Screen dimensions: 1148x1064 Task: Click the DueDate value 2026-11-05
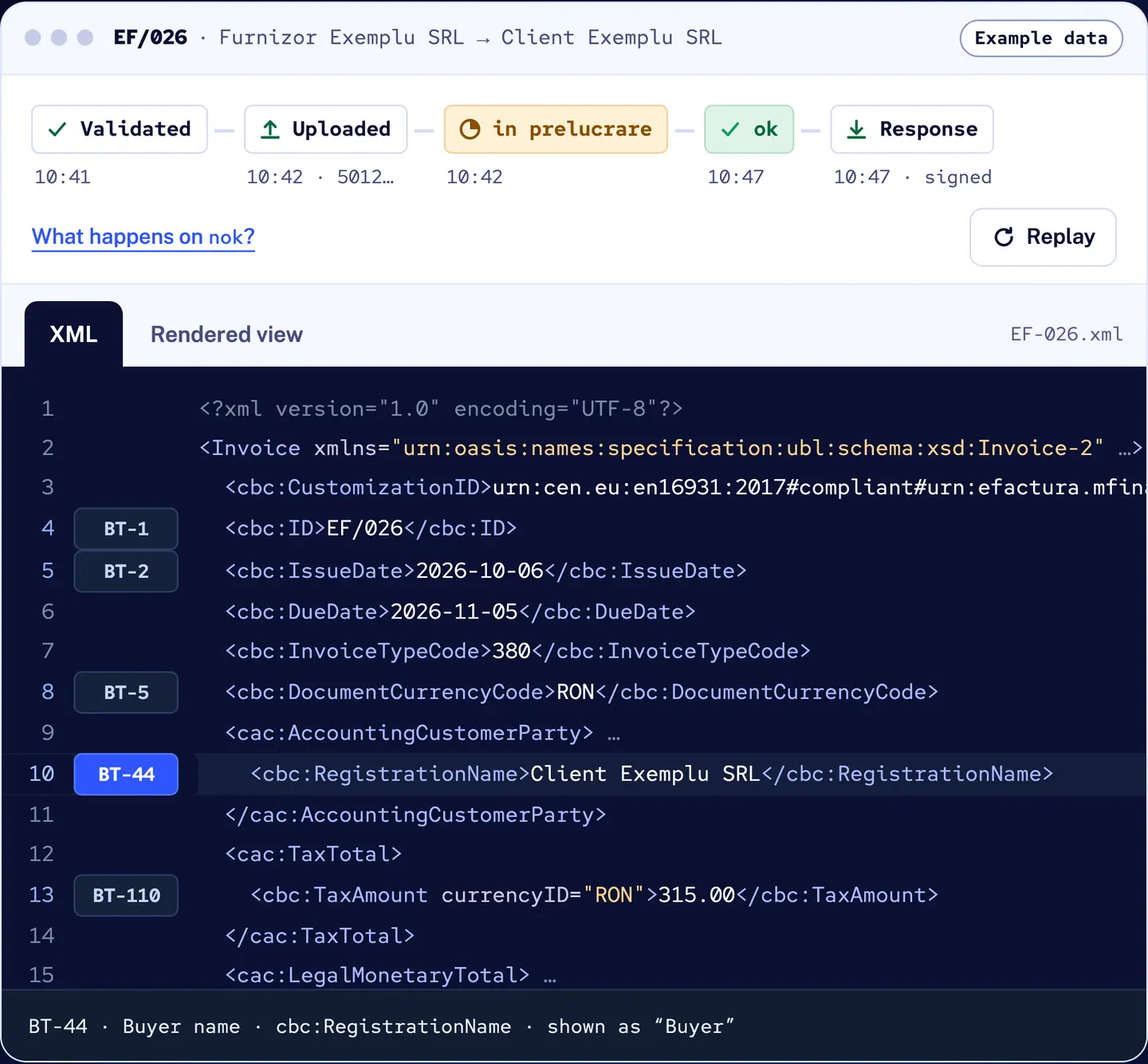pos(454,611)
